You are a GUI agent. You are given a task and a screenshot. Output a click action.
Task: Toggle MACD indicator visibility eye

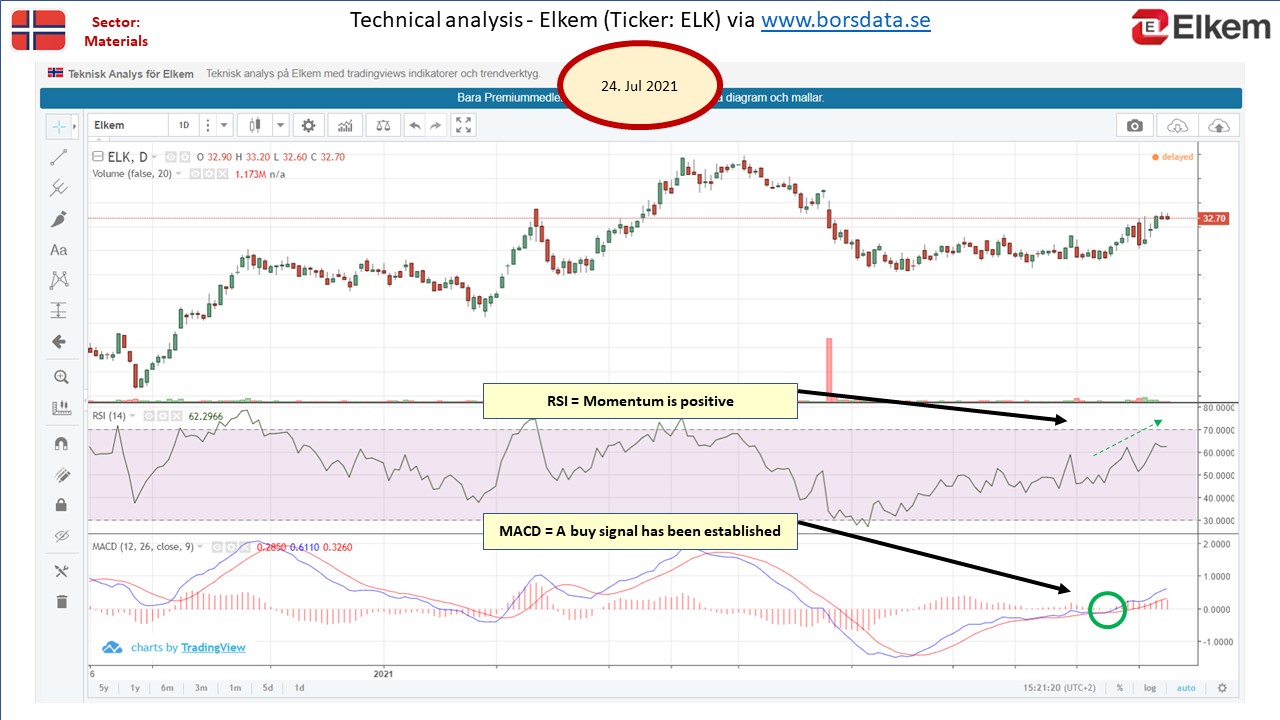(x=215, y=547)
